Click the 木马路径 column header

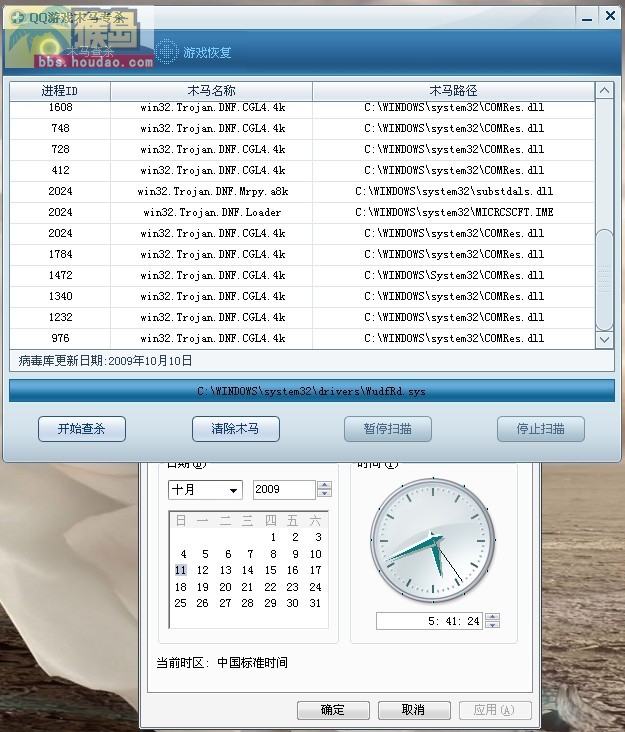[454, 91]
